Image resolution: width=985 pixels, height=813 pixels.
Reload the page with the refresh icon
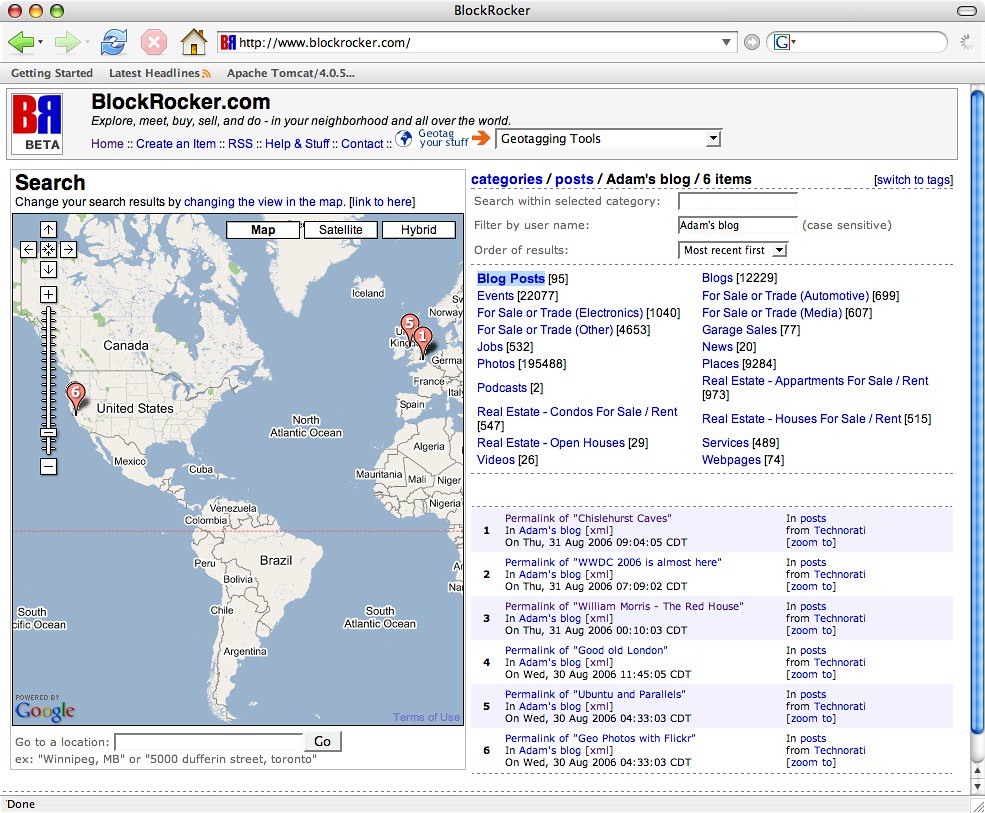[114, 42]
